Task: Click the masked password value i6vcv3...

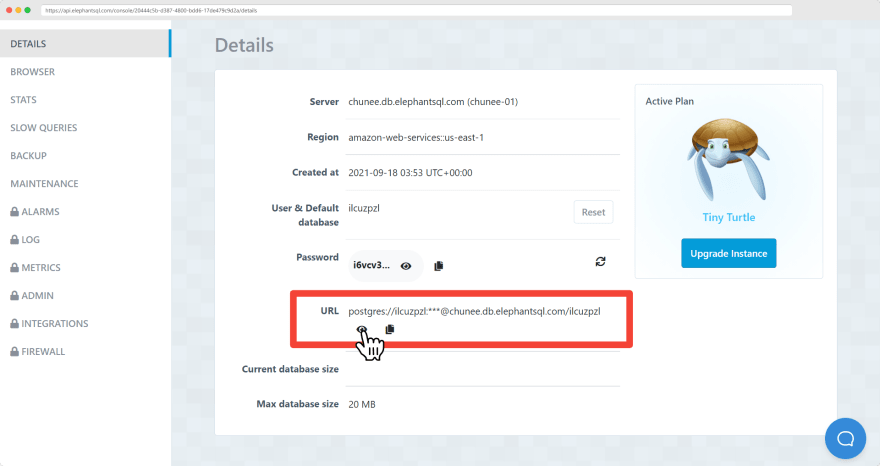Action: point(371,265)
